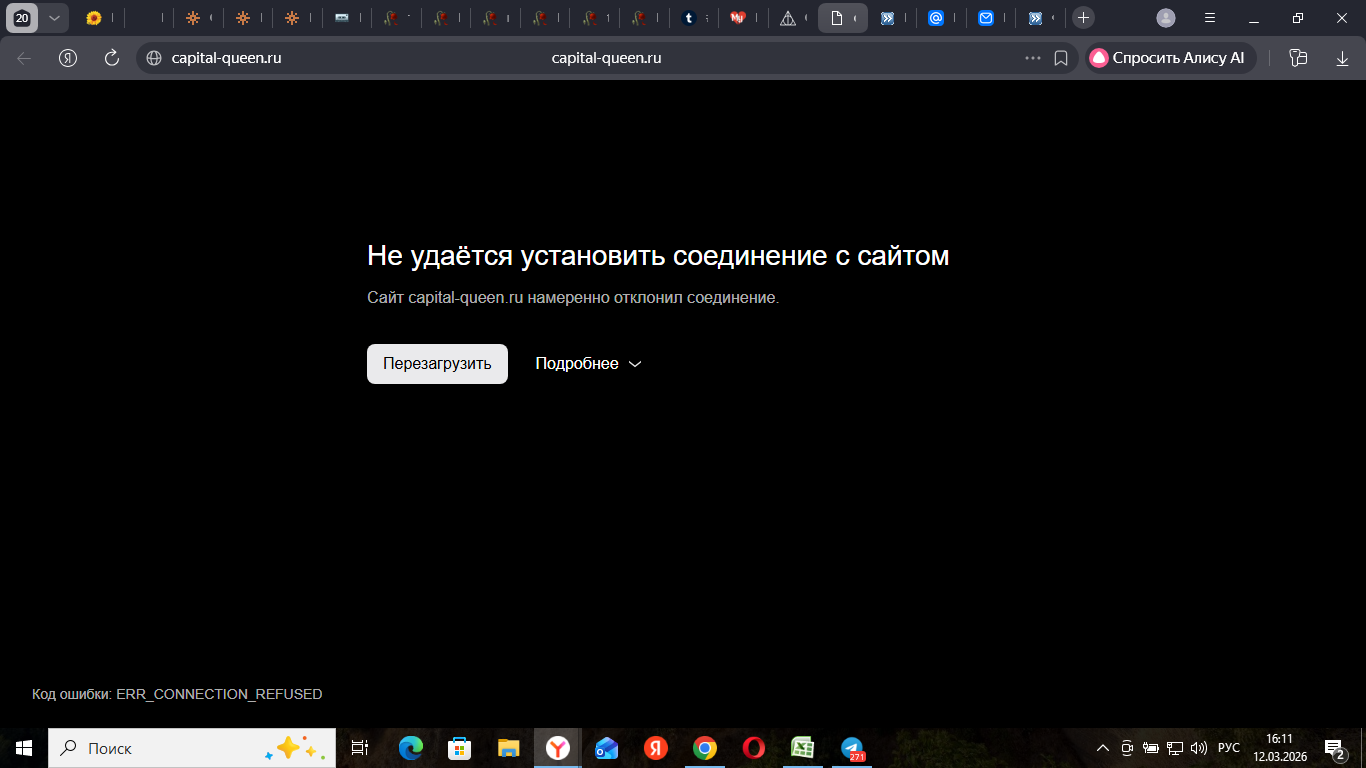Open Yandex search from the sidebar icon
Screen dimensions: 1366x768
[x=68, y=57]
